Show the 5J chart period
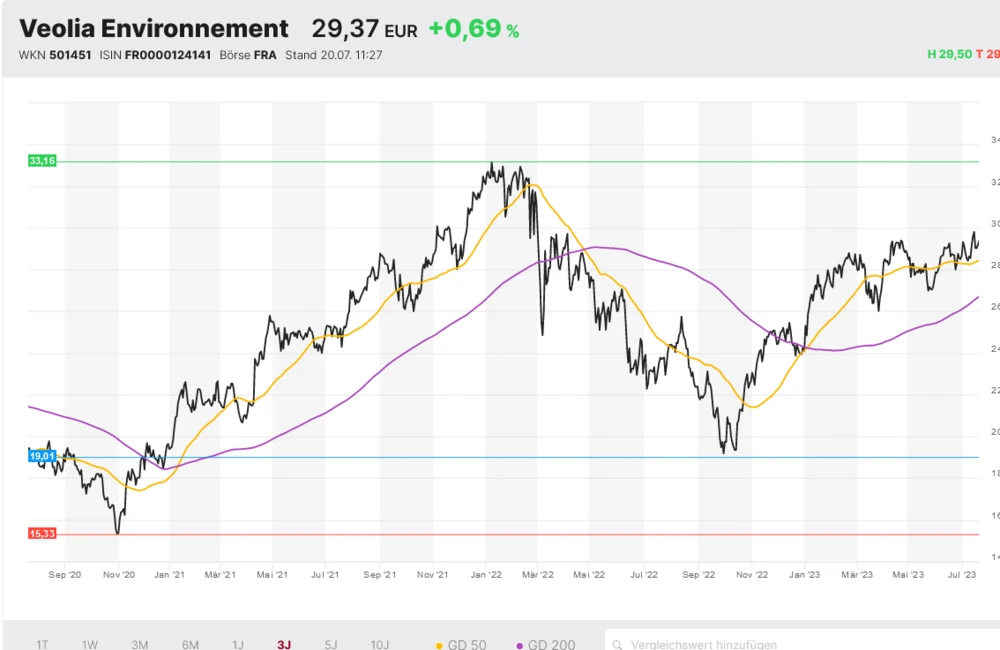 tap(332, 645)
